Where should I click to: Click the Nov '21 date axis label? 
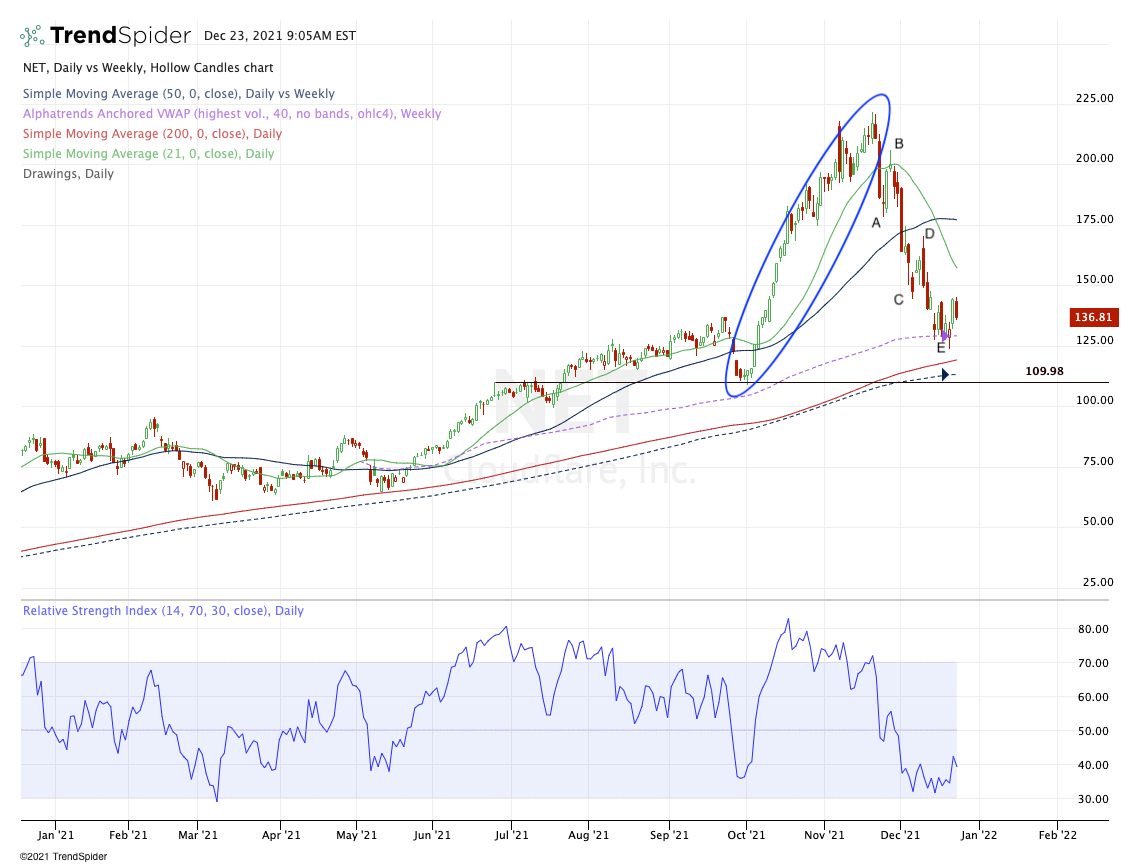[x=824, y=835]
